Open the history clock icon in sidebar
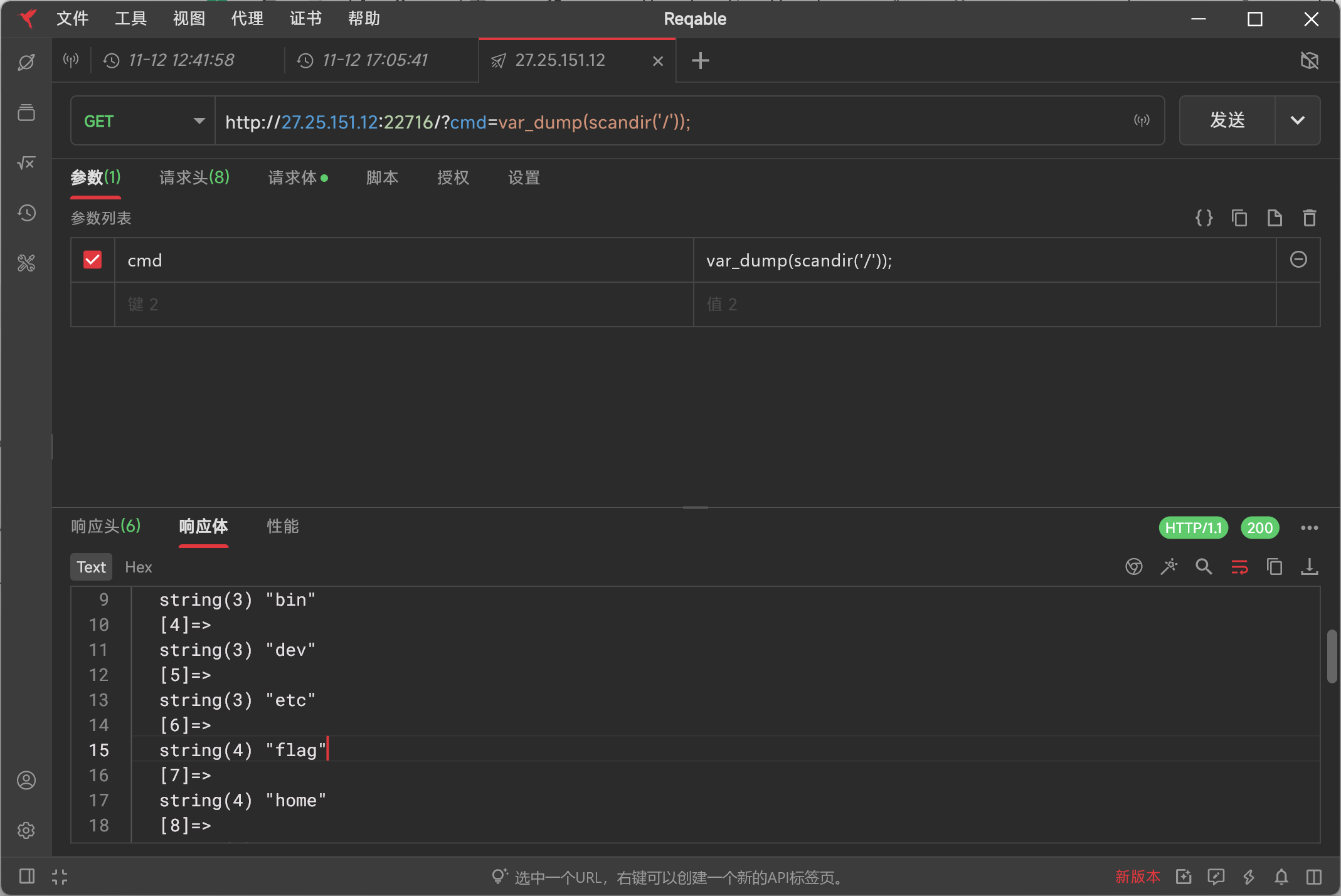The image size is (1341, 896). (26, 213)
